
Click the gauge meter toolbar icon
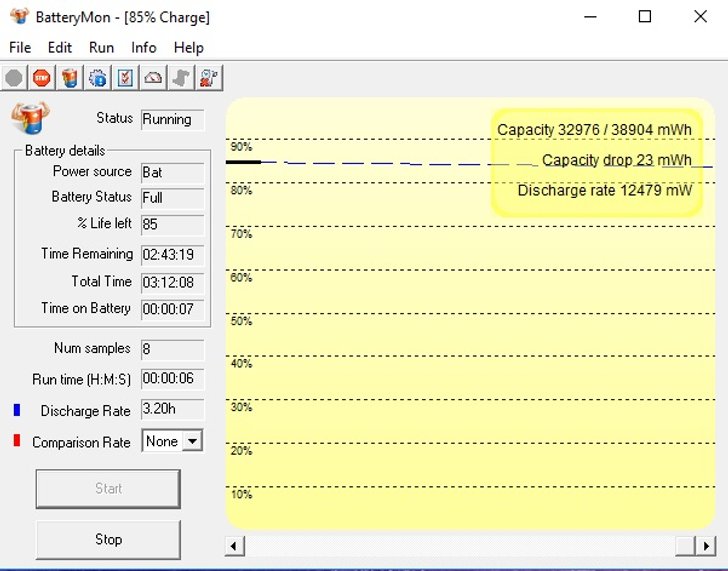click(x=153, y=78)
